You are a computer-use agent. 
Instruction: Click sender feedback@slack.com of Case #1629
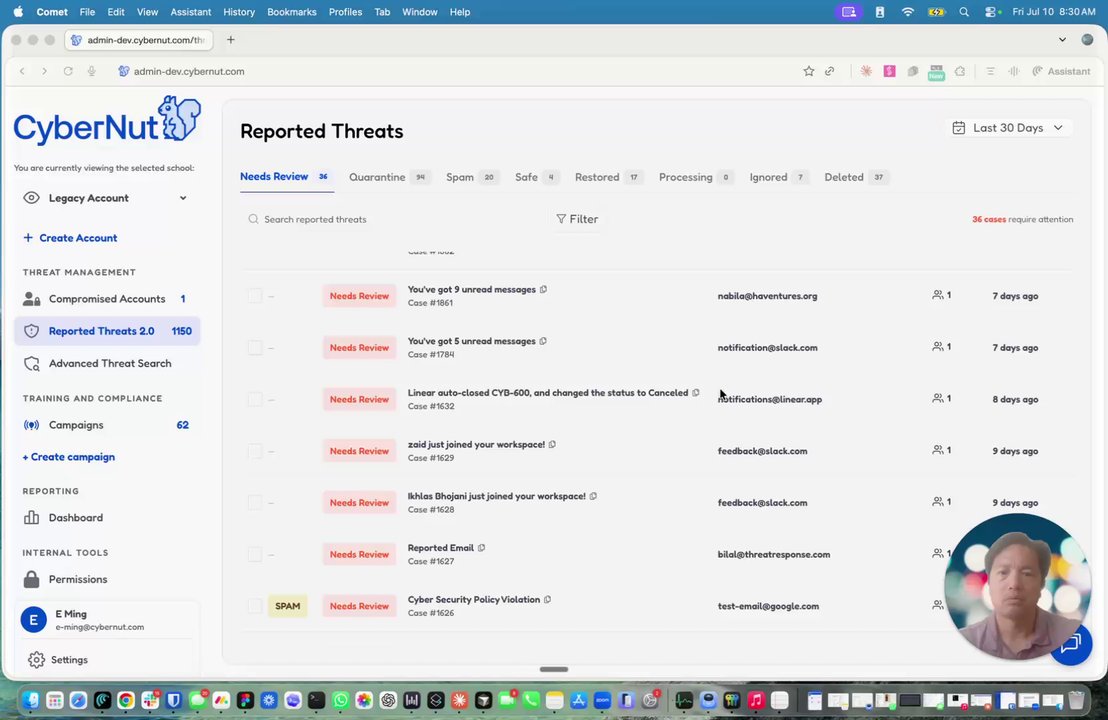pos(762,451)
